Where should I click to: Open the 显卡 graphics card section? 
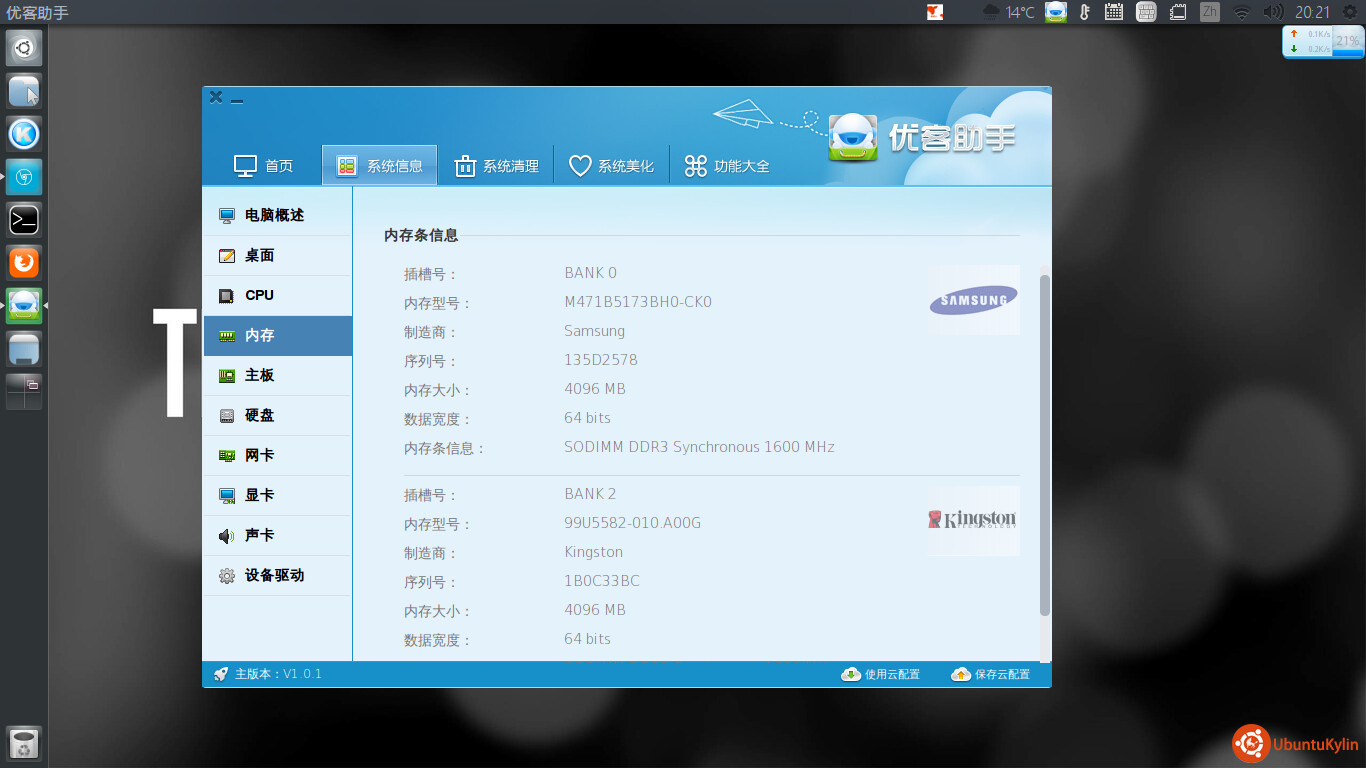pyautogui.click(x=259, y=495)
